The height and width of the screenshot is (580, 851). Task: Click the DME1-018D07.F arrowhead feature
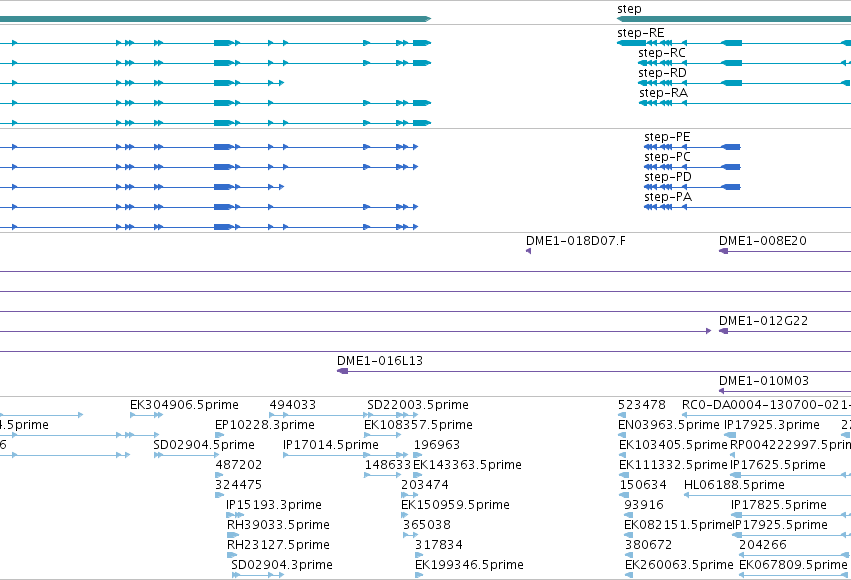tap(529, 251)
